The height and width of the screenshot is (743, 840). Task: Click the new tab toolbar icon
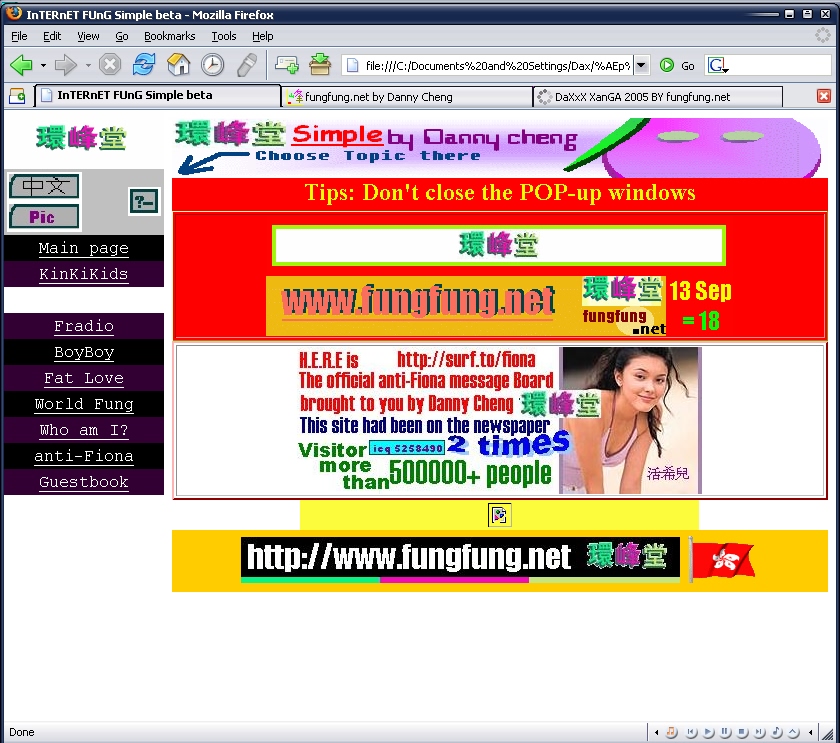[x=287, y=65]
